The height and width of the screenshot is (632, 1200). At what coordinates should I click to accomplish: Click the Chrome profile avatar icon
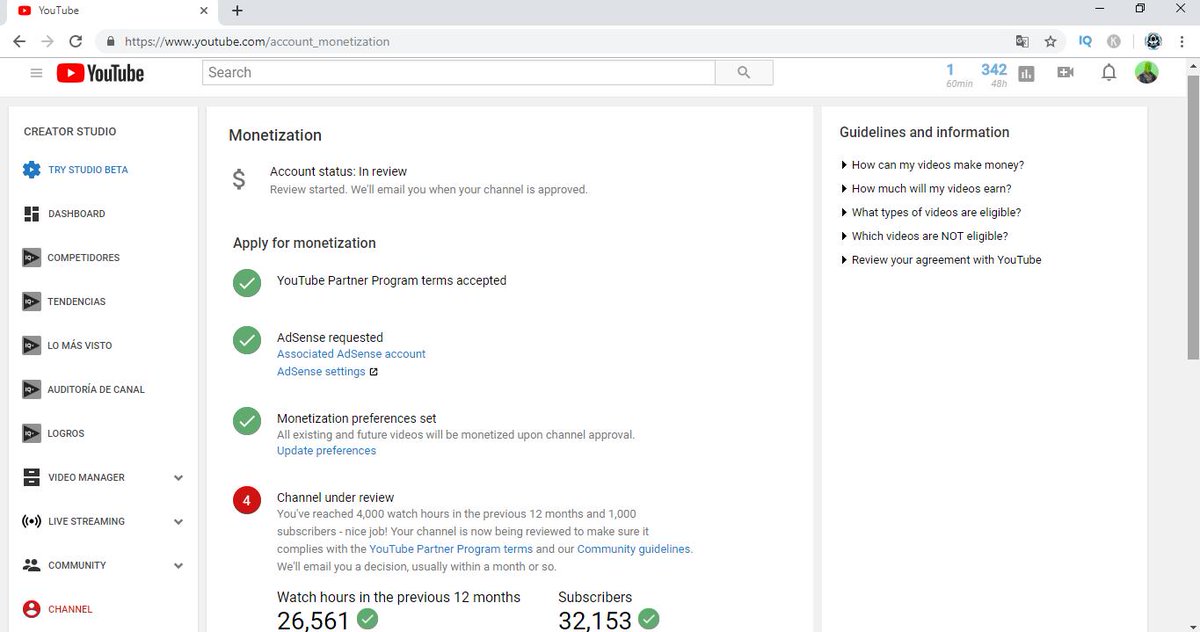pos(1153,41)
